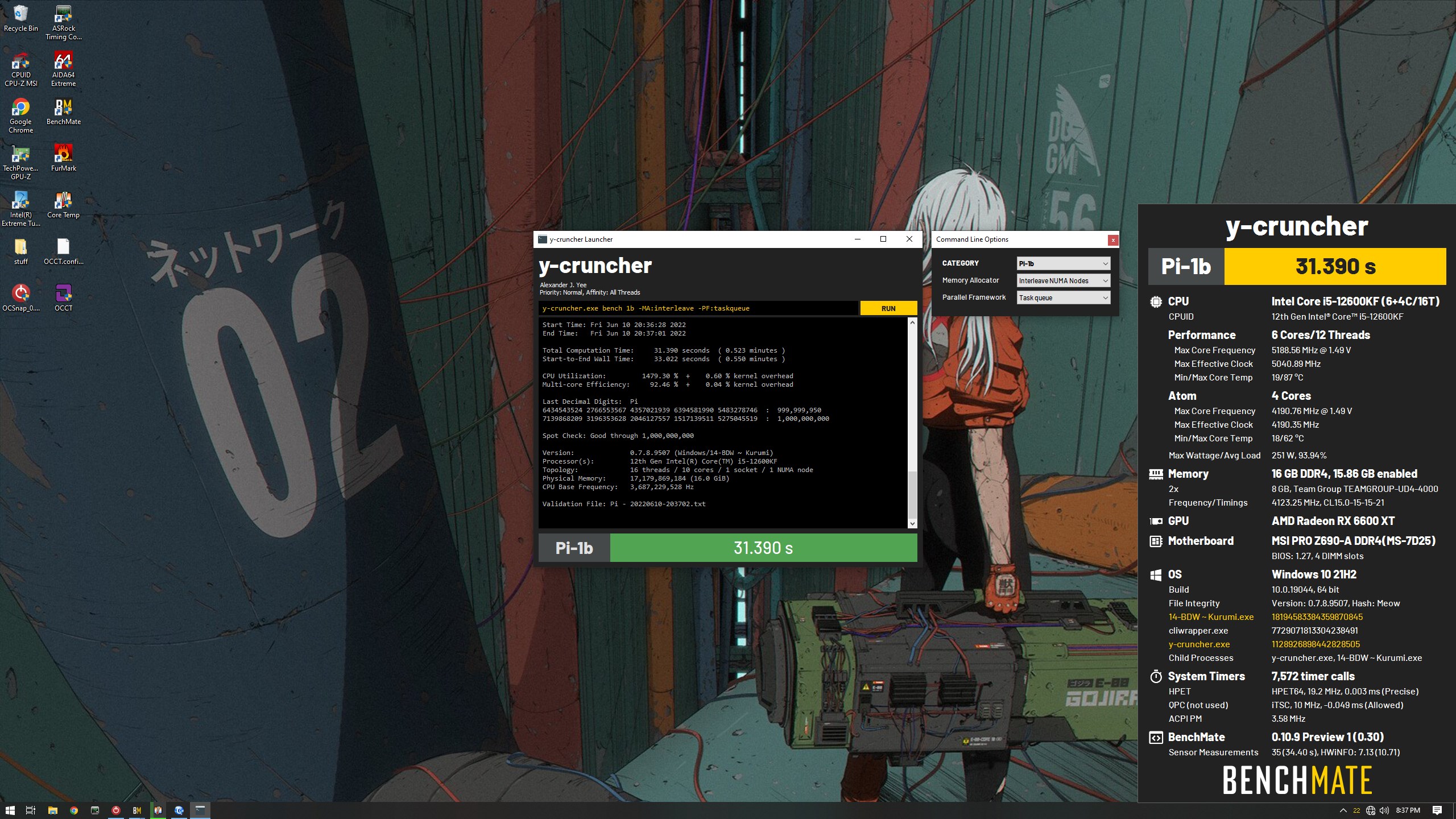Click the yellow RUN button
The width and height of the screenshot is (1456, 819).
click(888, 308)
